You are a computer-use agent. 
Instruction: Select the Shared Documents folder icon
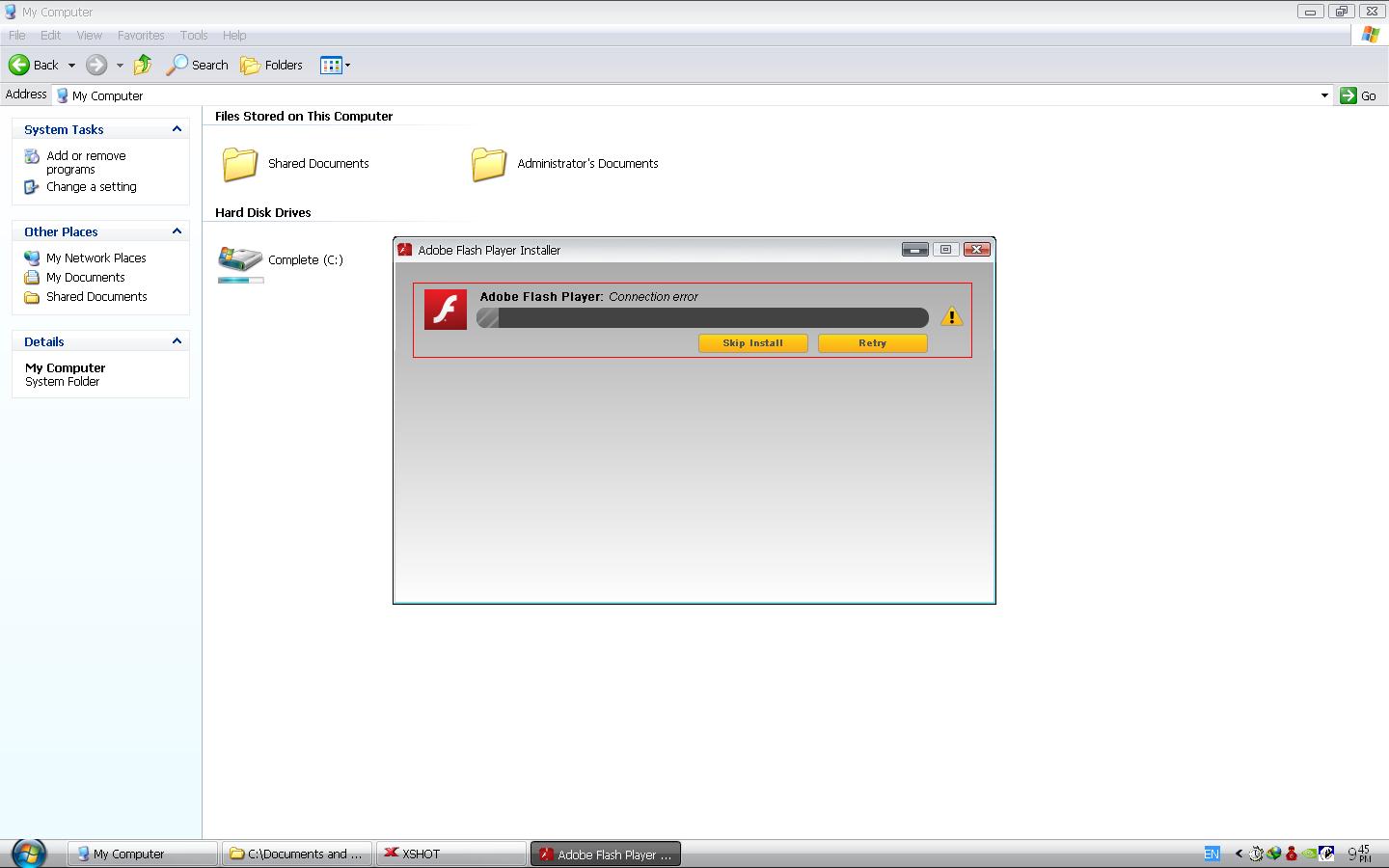coord(239,164)
